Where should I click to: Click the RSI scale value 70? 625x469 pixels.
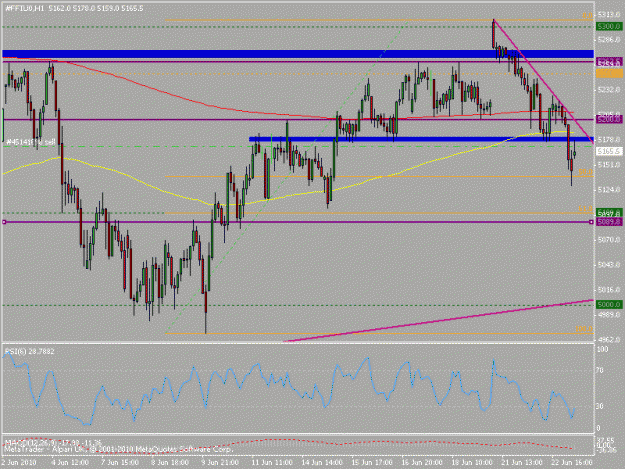tap(601, 371)
